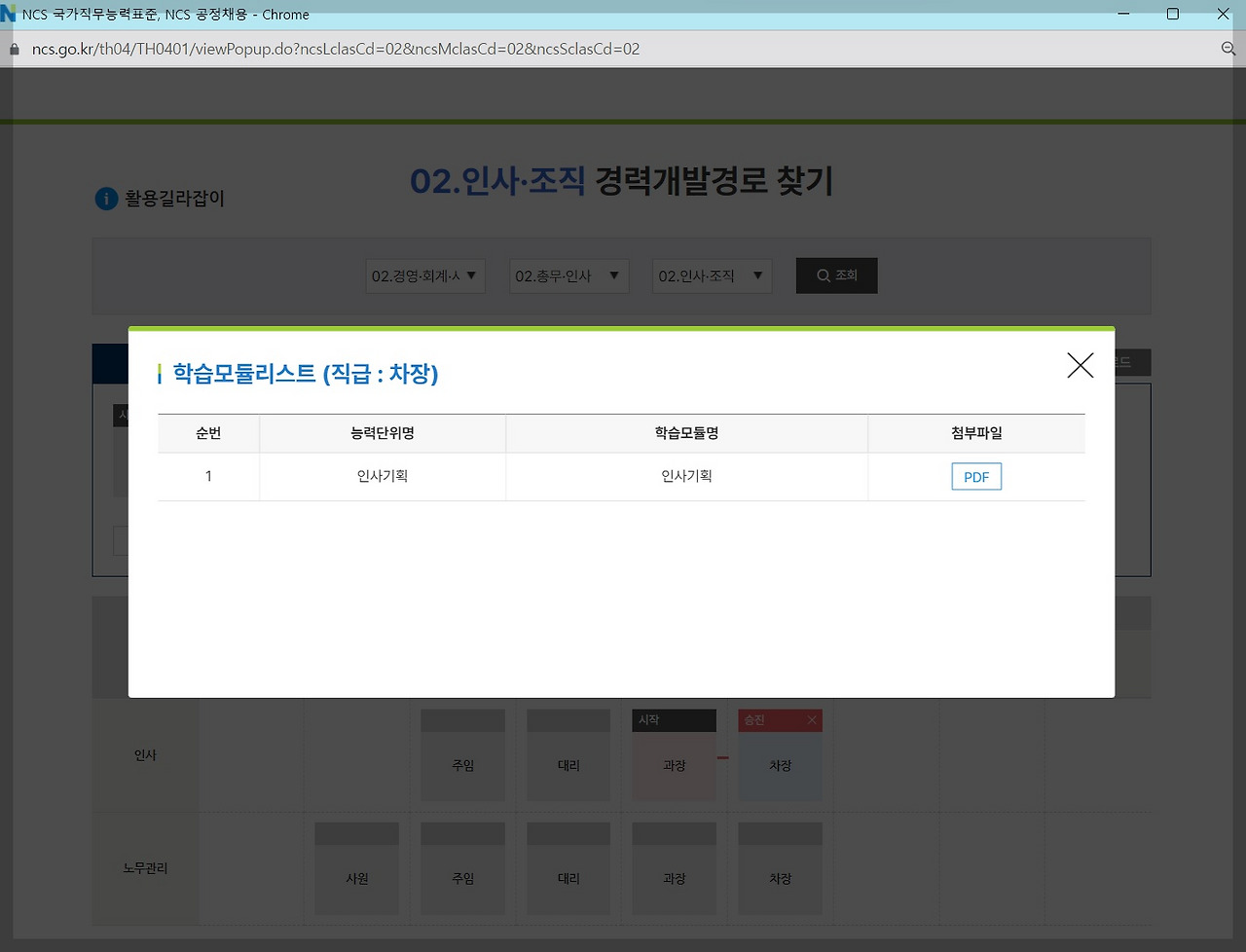The height and width of the screenshot is (952, 1246).
Task: Select the 차장 card in the 노무관리 row
Action: 781,868
